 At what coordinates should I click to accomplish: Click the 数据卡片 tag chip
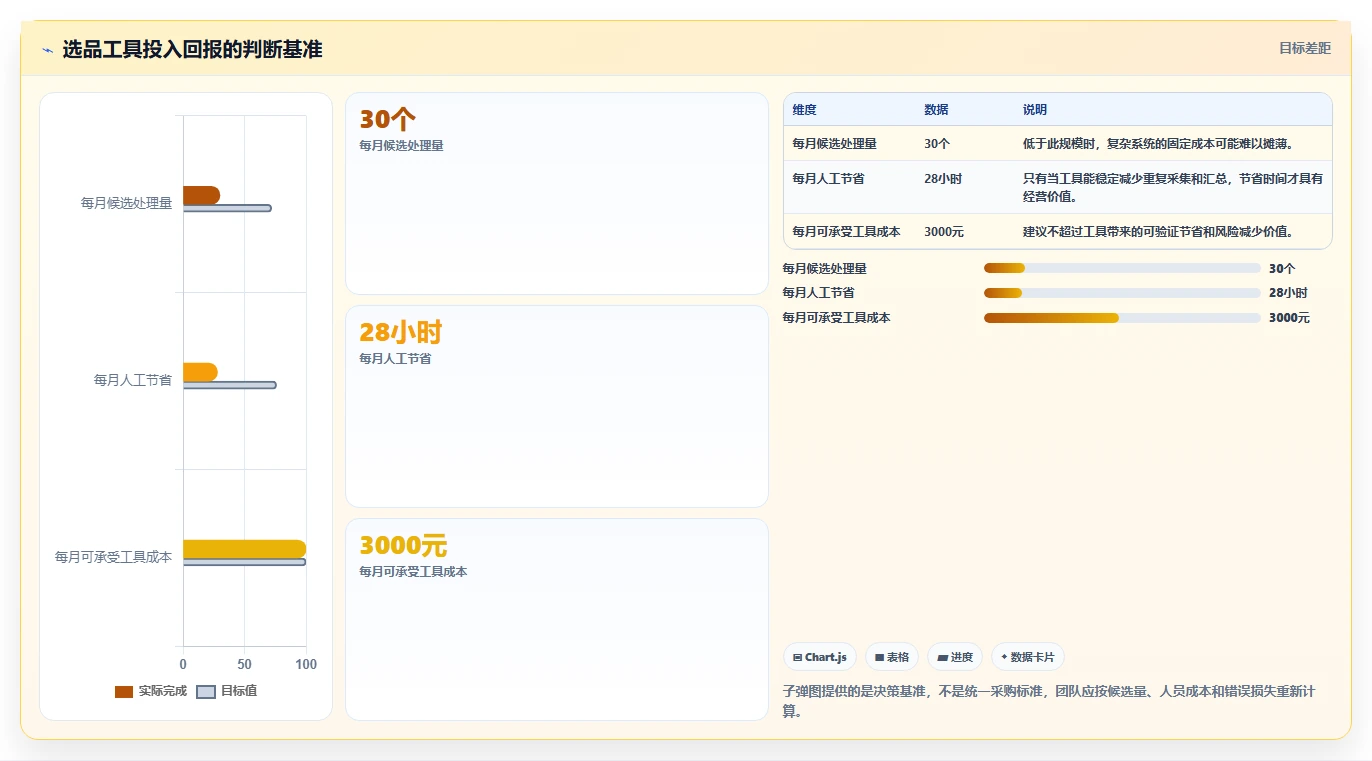click(1028, 657)
